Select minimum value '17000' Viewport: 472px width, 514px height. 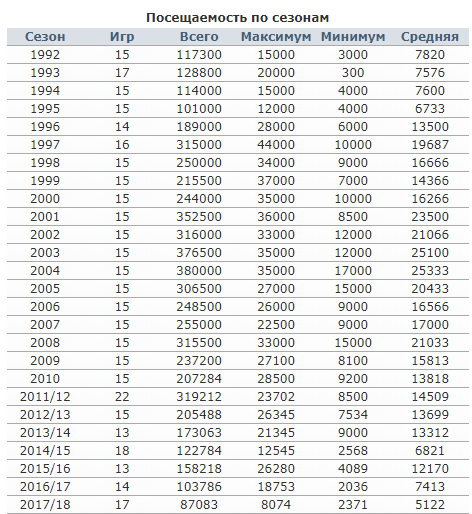pos(353,271)
